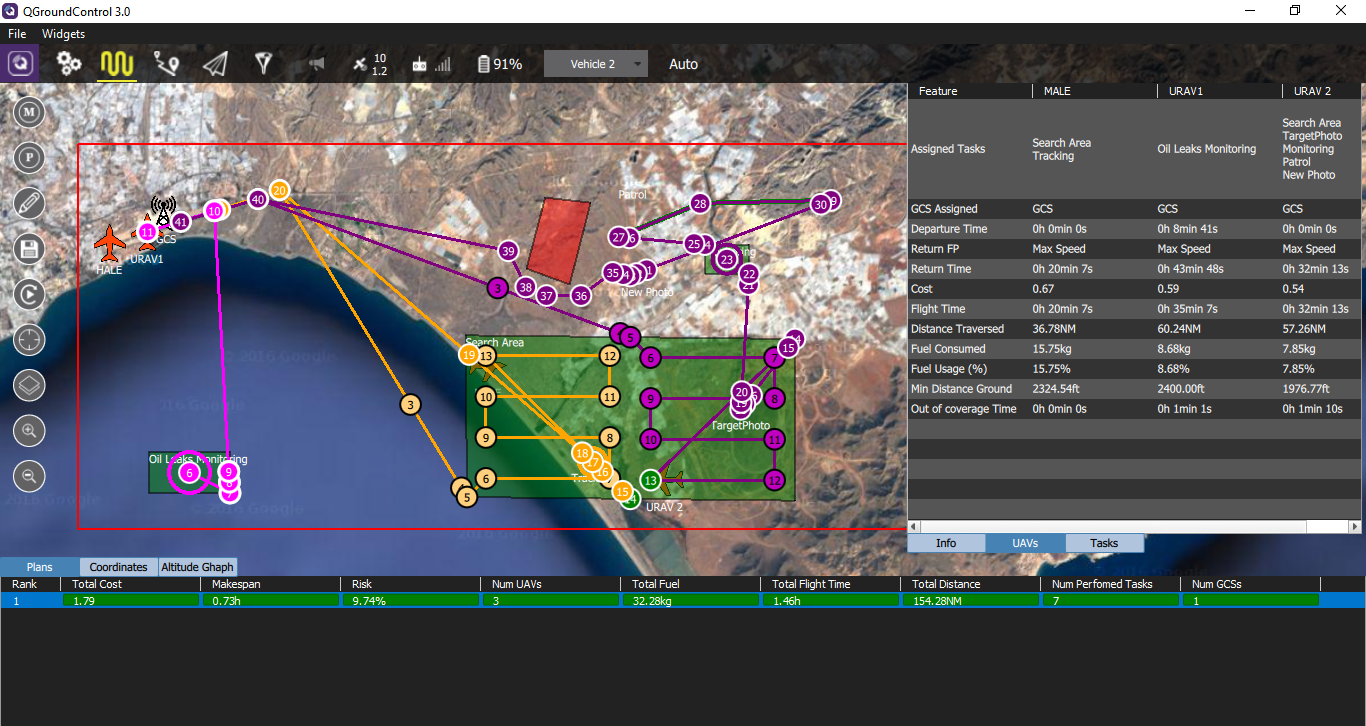Image resolution: width=1366 pixels, height=726 pixels.
Task: Open the waypoint route plan view
Action: (x=166, y=64)
